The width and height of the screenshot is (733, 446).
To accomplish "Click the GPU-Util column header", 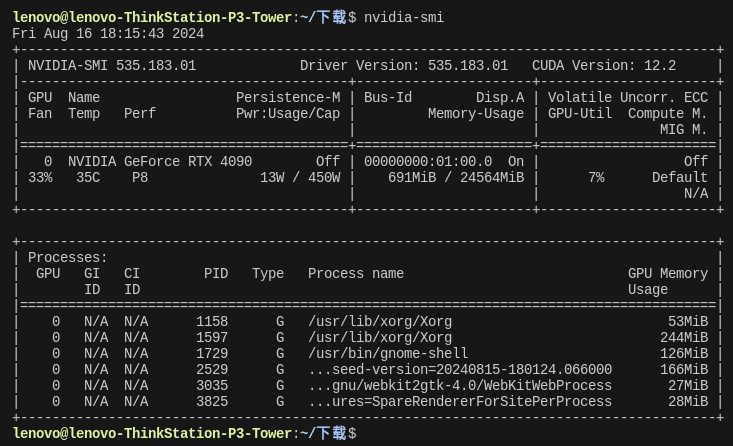I will point(580,114).
